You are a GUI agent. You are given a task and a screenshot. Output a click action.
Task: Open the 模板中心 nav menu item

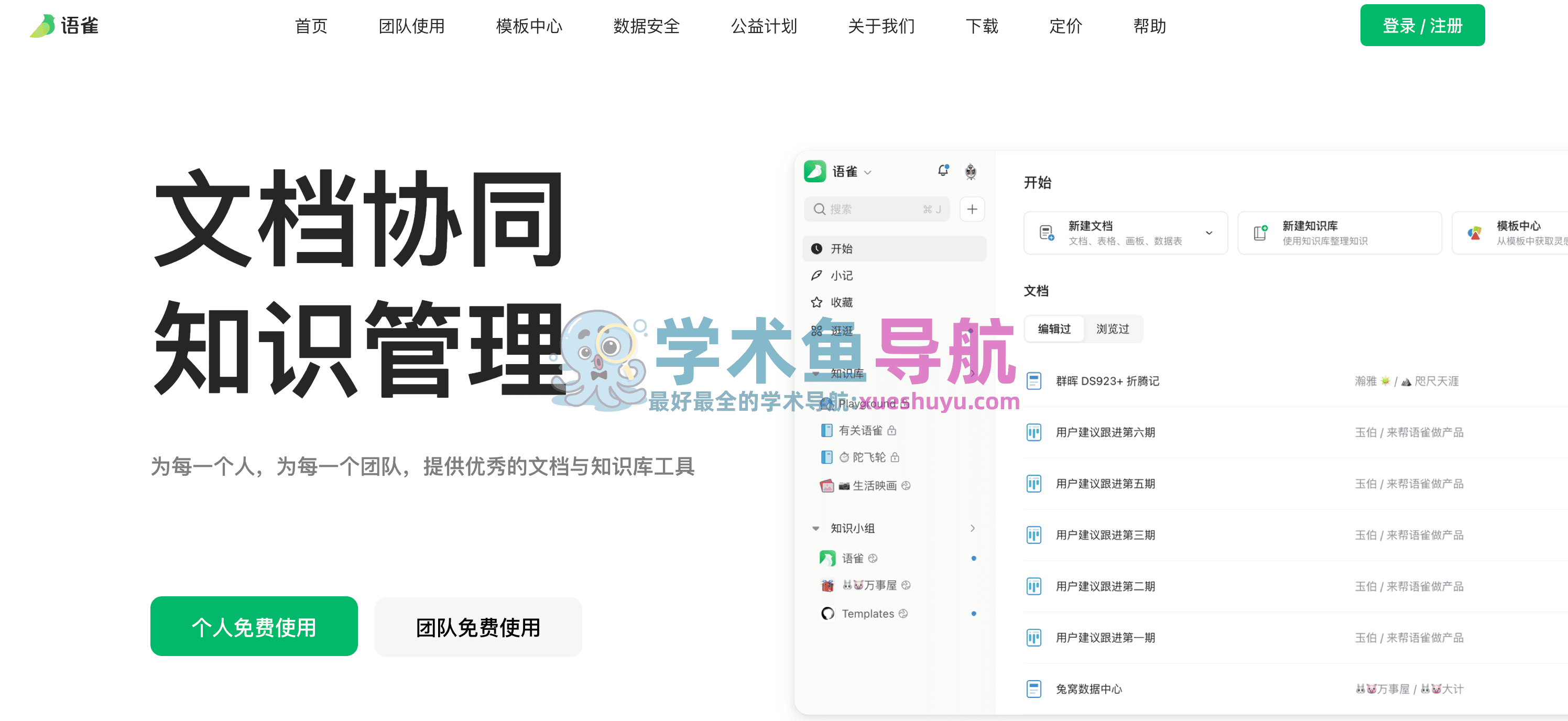[x=529, y=26]
